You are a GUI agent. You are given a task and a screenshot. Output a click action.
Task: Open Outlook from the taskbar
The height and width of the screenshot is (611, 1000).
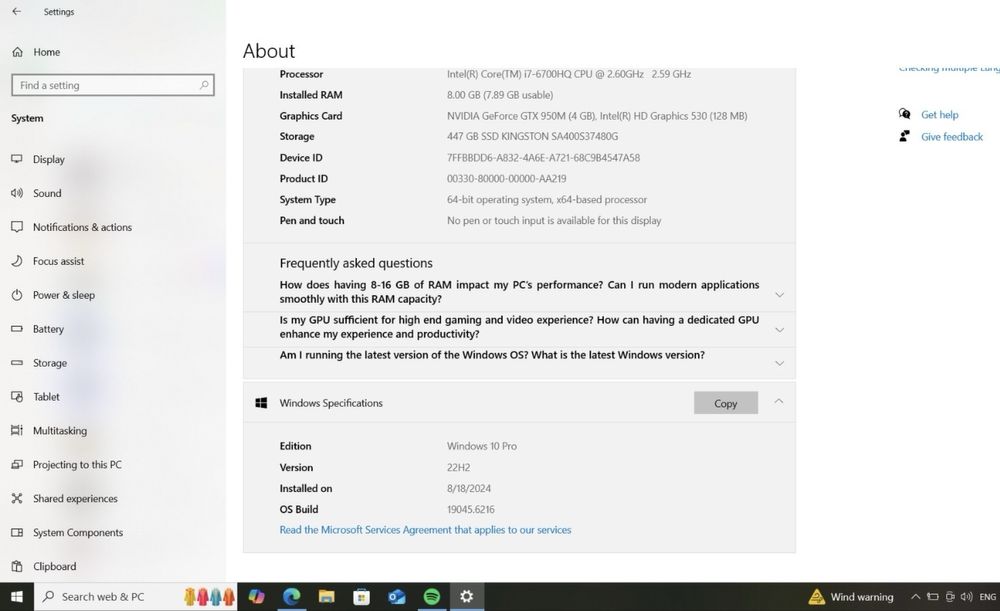(397, 596)
